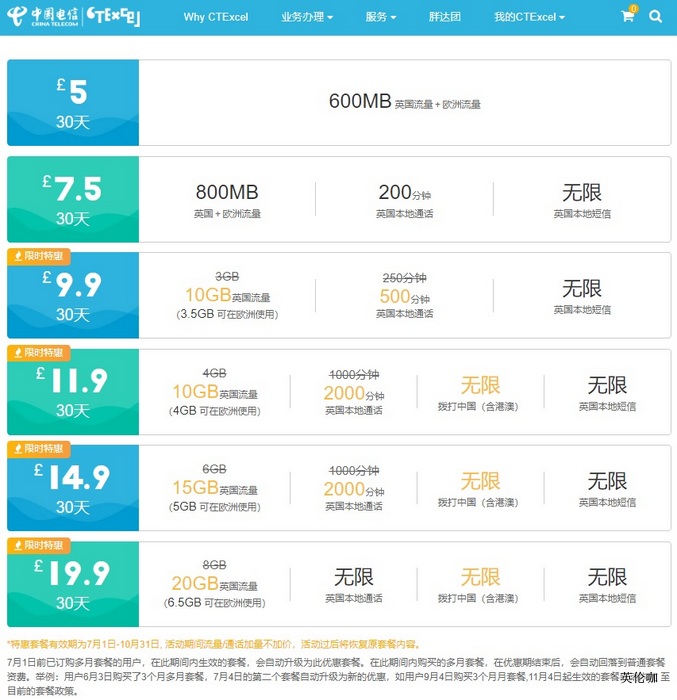Click the 限时特惠 badge on £11.9 plan

tap(36, 352)
